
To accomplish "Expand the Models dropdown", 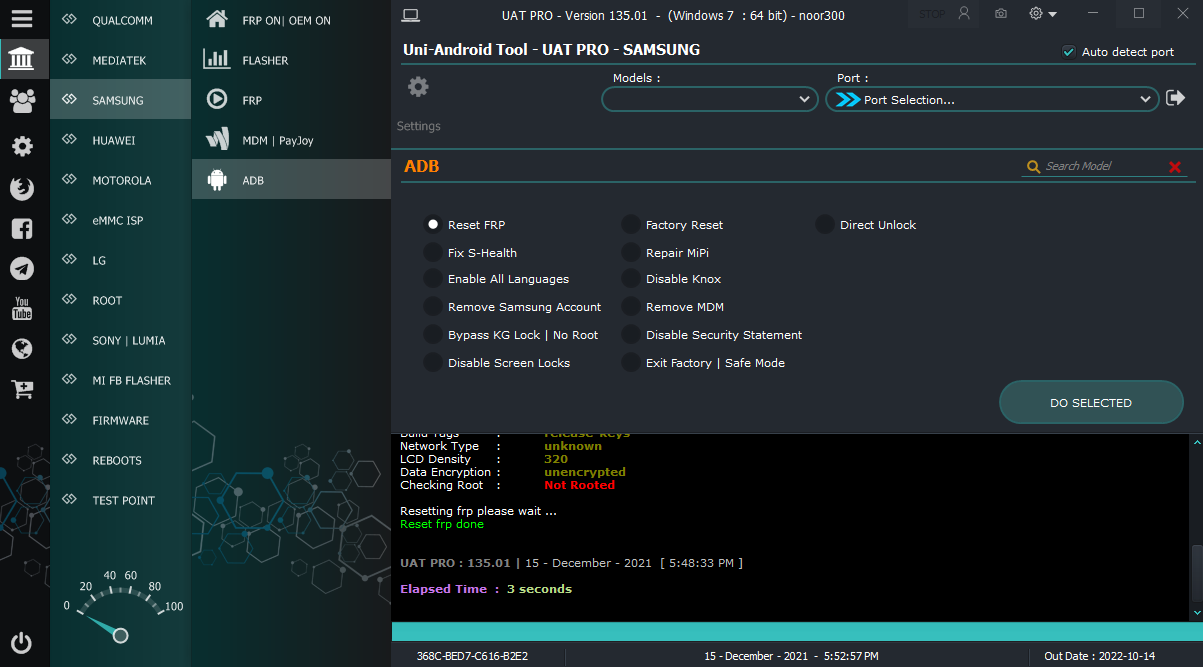I will pyautogui.click(x=710, y=99).
